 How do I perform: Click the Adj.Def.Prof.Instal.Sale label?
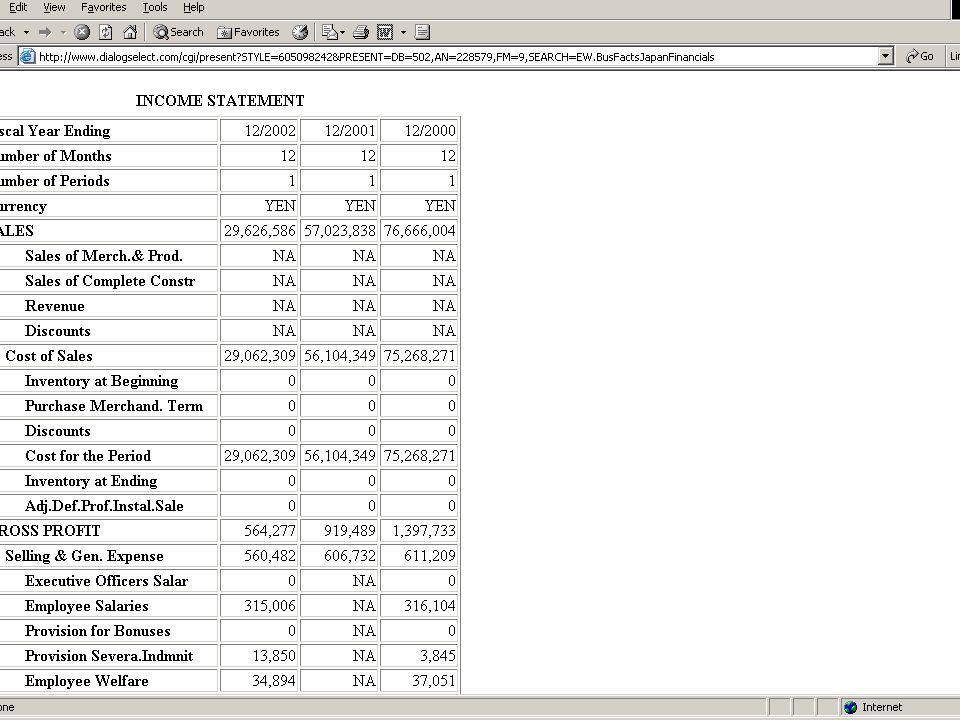click(104, 506)
